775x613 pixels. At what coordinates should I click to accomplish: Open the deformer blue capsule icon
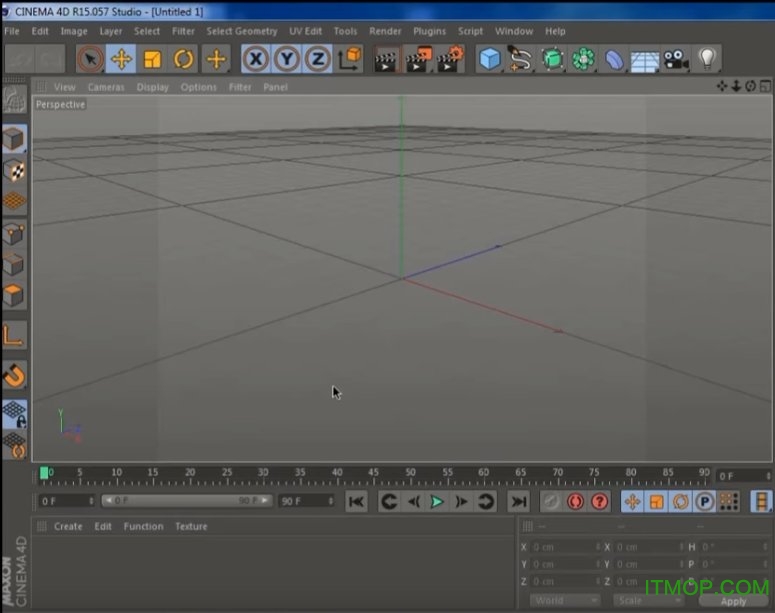tap(614, 60)
